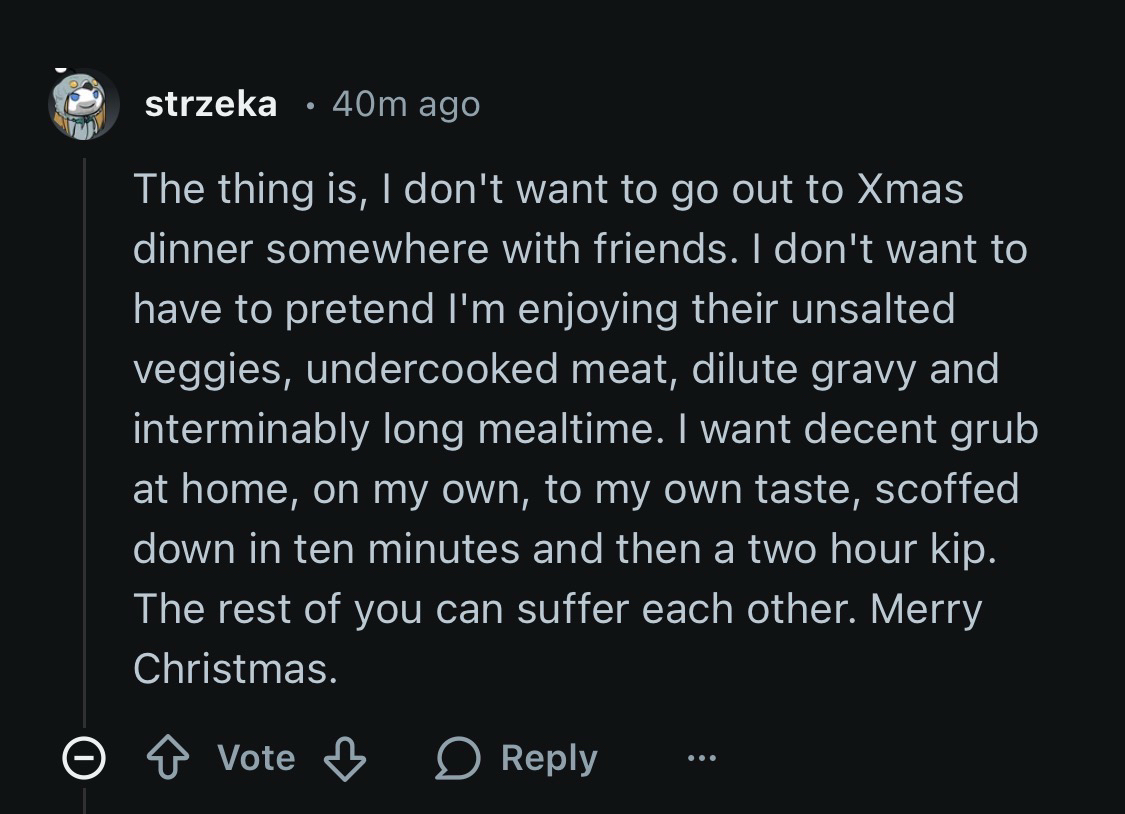This screenshot has width=1125, height=814.
Task: Open strzeka's avatar image
Action: 84,104
